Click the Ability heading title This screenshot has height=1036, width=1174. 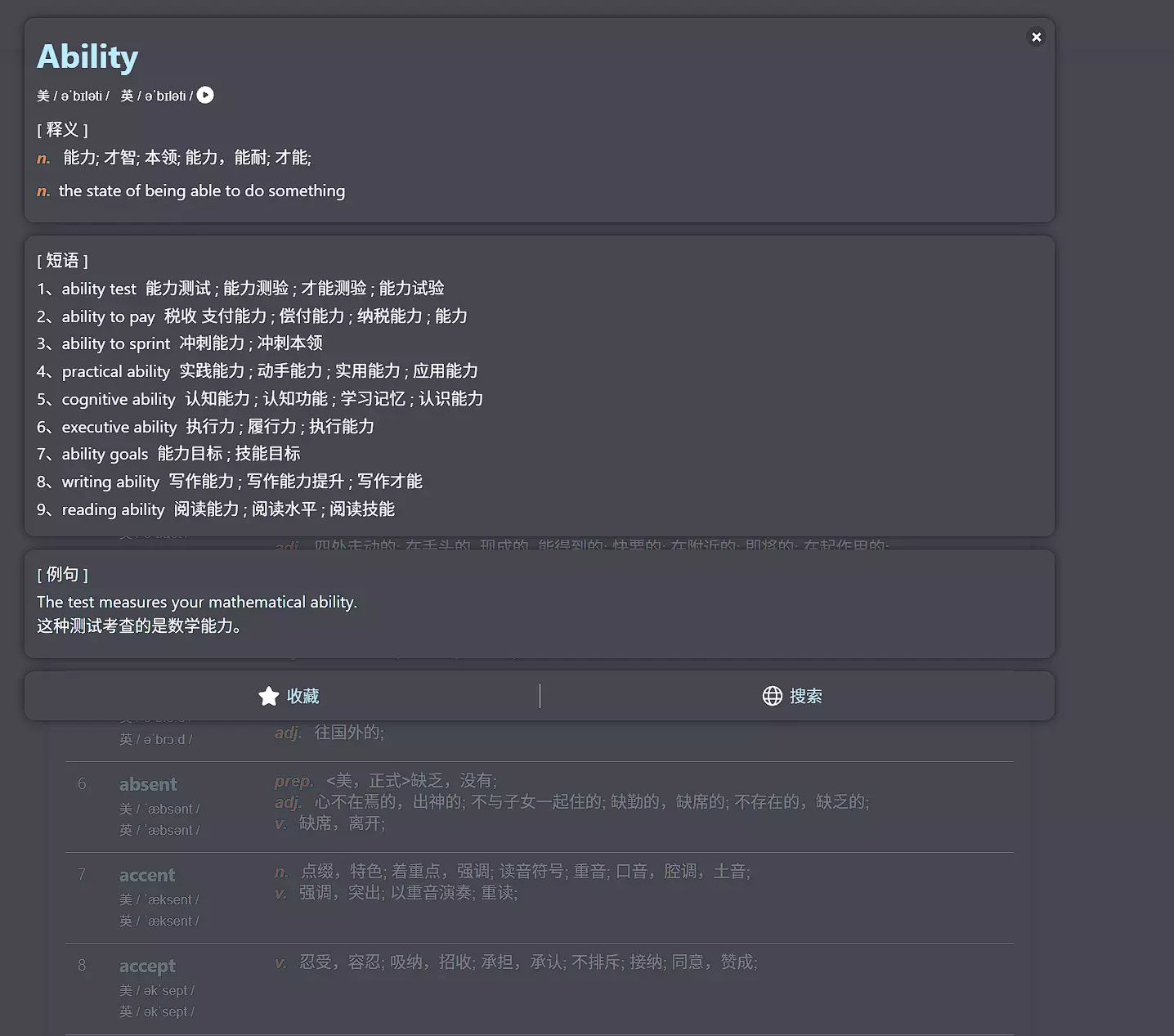click(87, 57)
